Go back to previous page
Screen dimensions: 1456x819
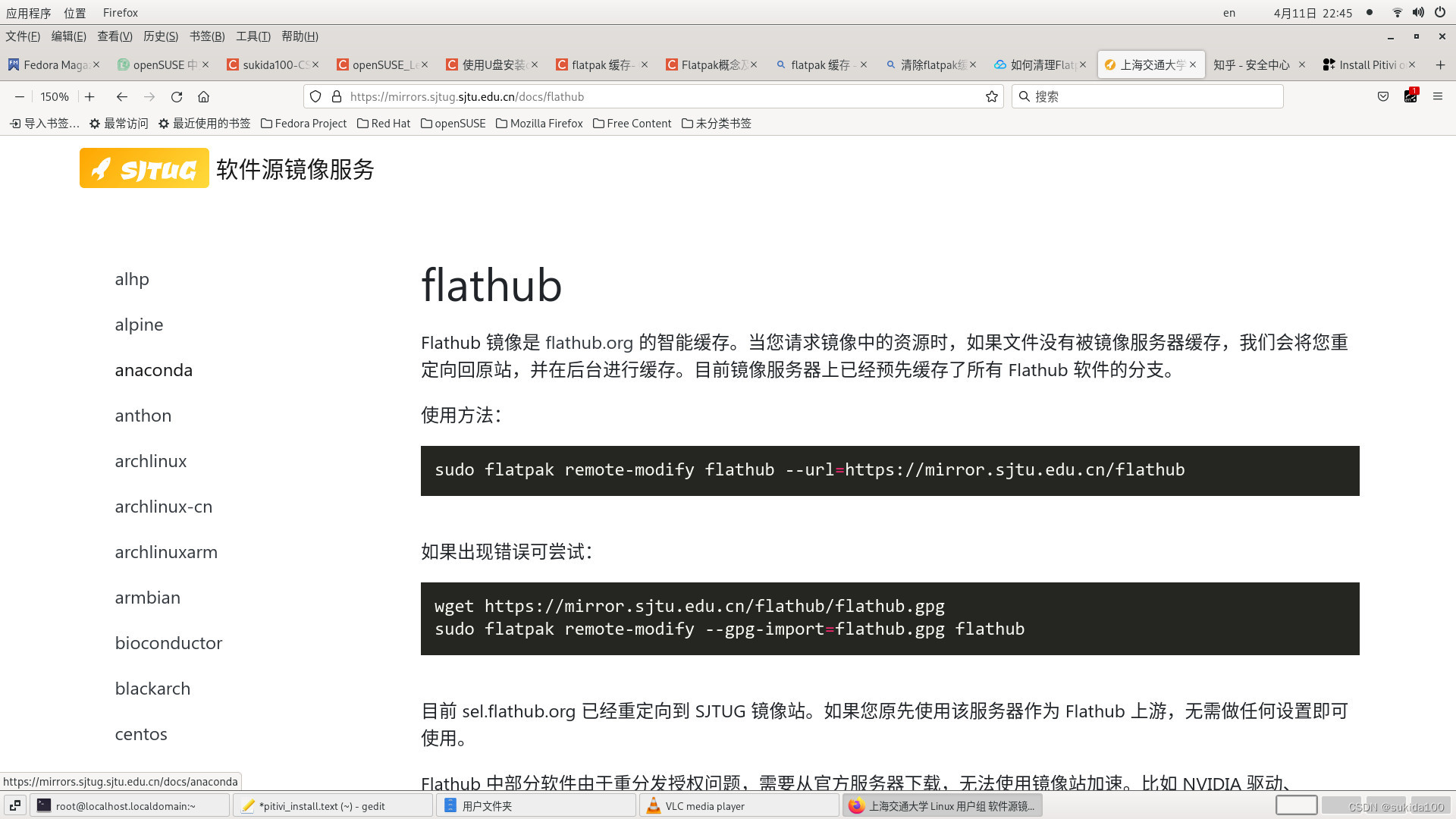[121, 96]
